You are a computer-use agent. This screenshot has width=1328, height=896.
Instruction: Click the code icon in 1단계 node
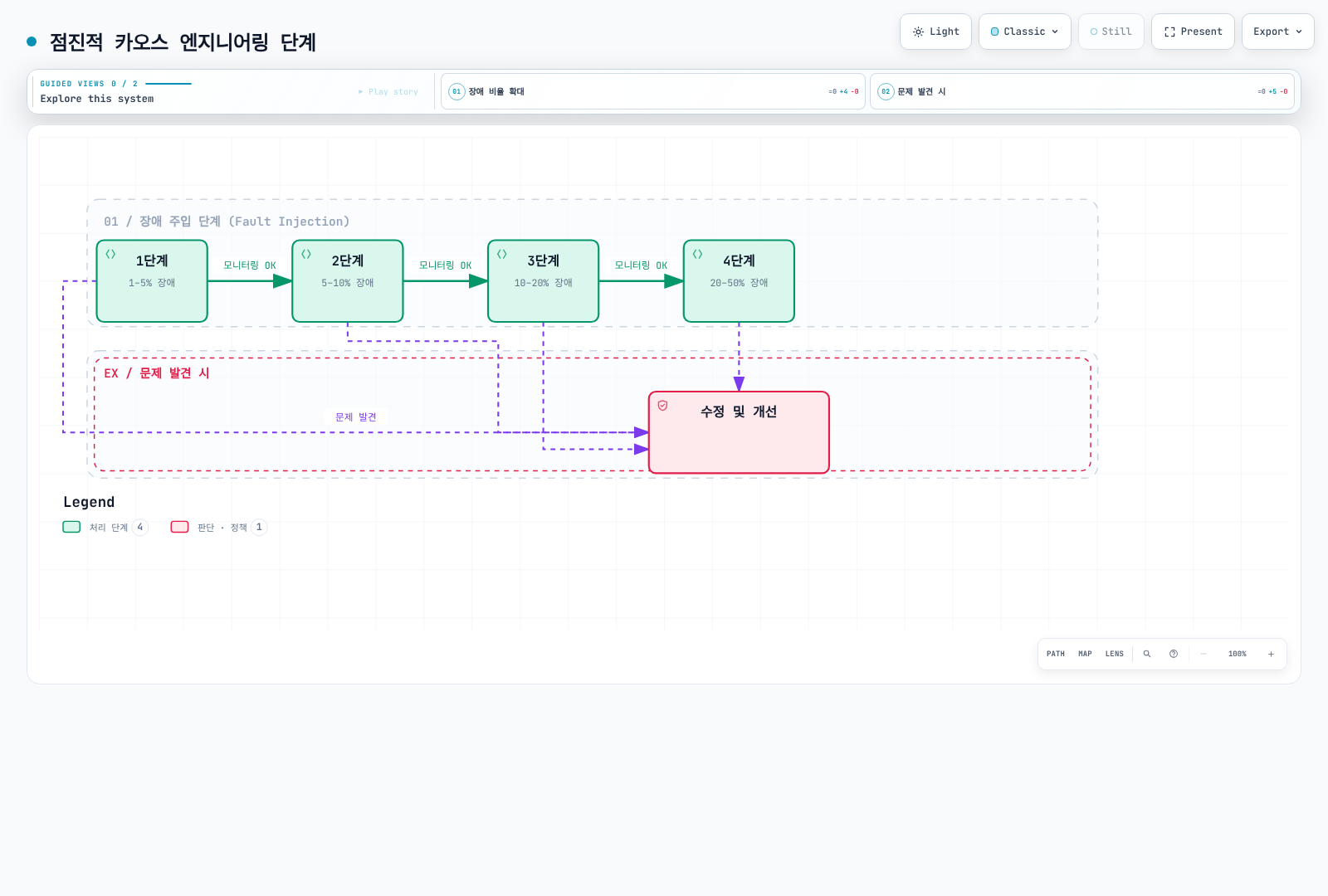pyautogui.click(x=110, y=255)
